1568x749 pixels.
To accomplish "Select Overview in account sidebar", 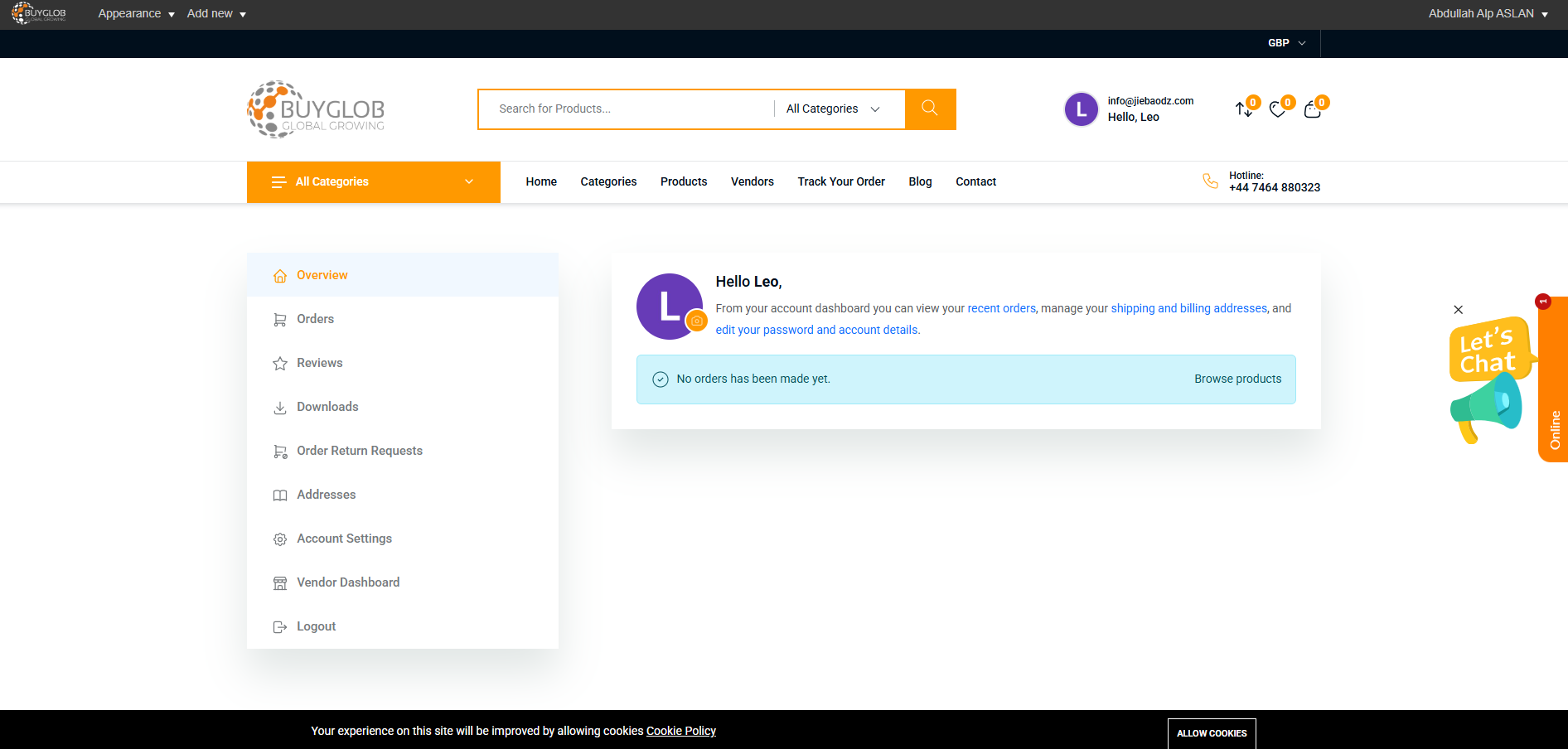I will pyautogui.click(x=403, y=275).
